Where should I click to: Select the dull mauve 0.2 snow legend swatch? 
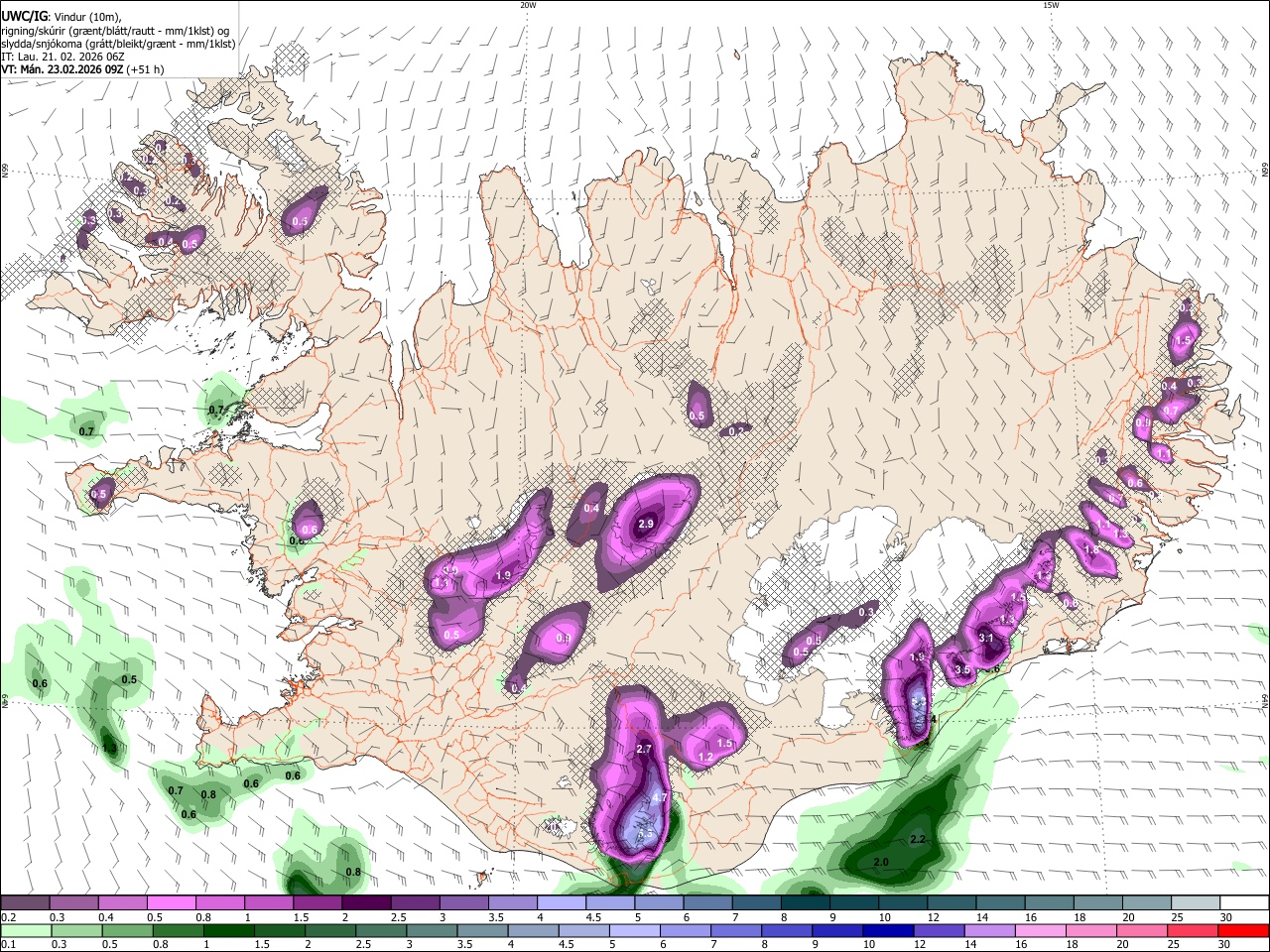tap(25, 903)
